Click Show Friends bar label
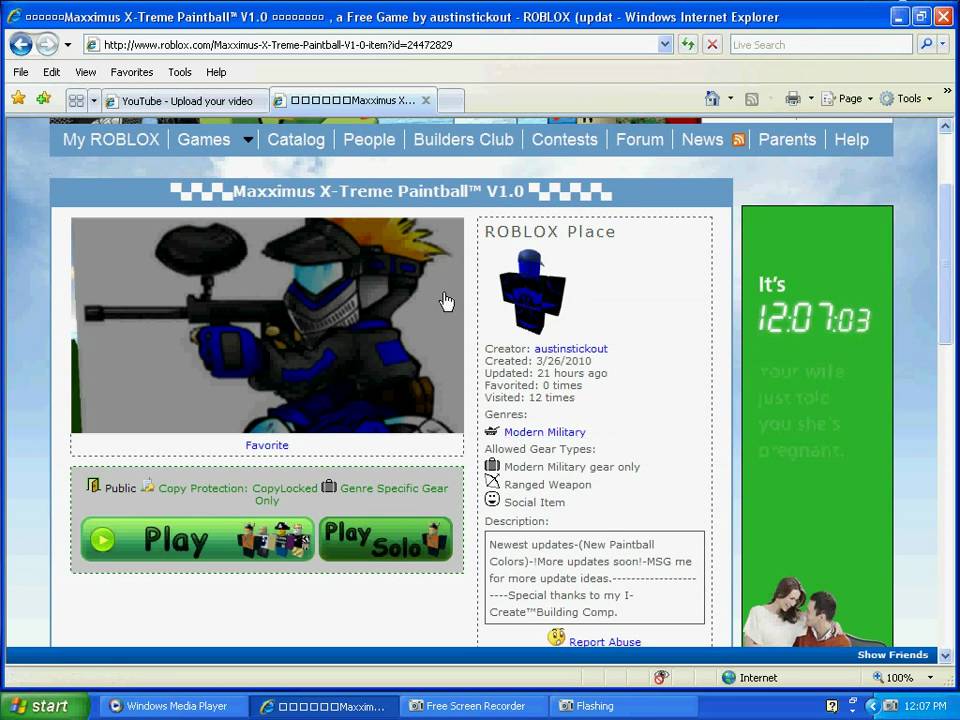960x720 pixels. point(893,654)
